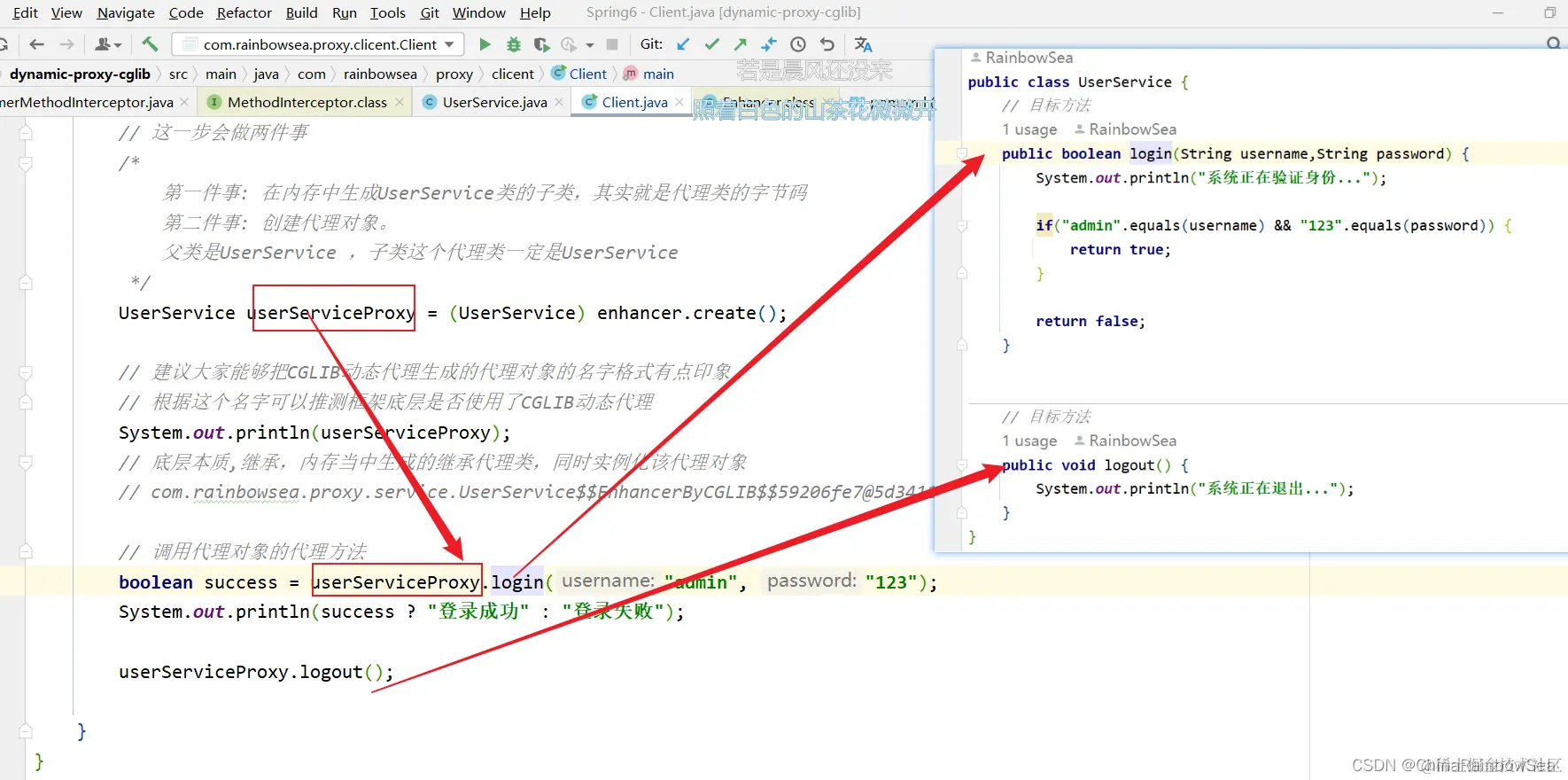The height and width of the screenshot is (780, 1568).
Task: Close the UserService.java tab
Action: click(559, 102)
